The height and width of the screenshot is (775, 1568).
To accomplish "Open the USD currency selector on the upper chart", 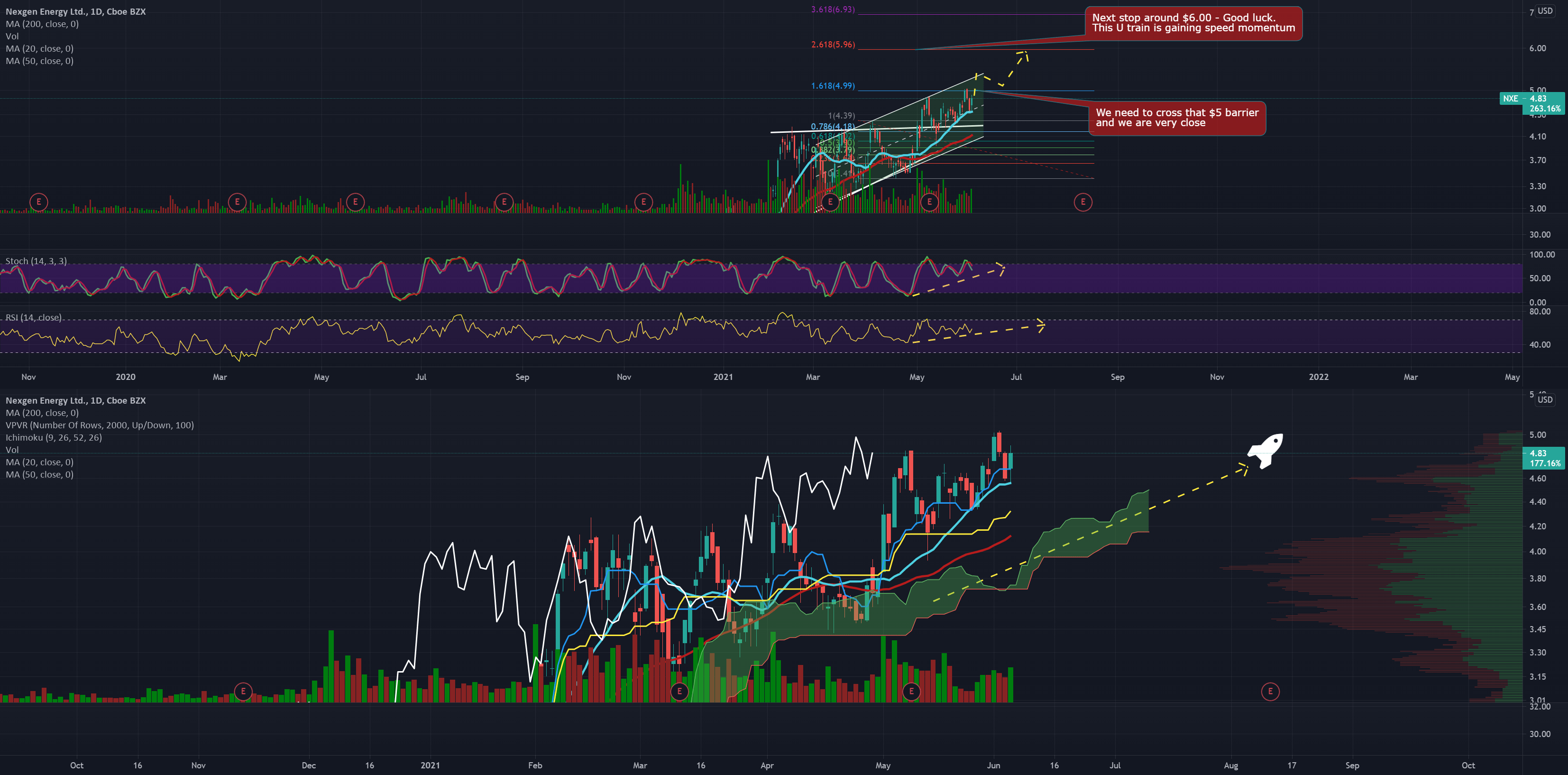I will 1545,11.
